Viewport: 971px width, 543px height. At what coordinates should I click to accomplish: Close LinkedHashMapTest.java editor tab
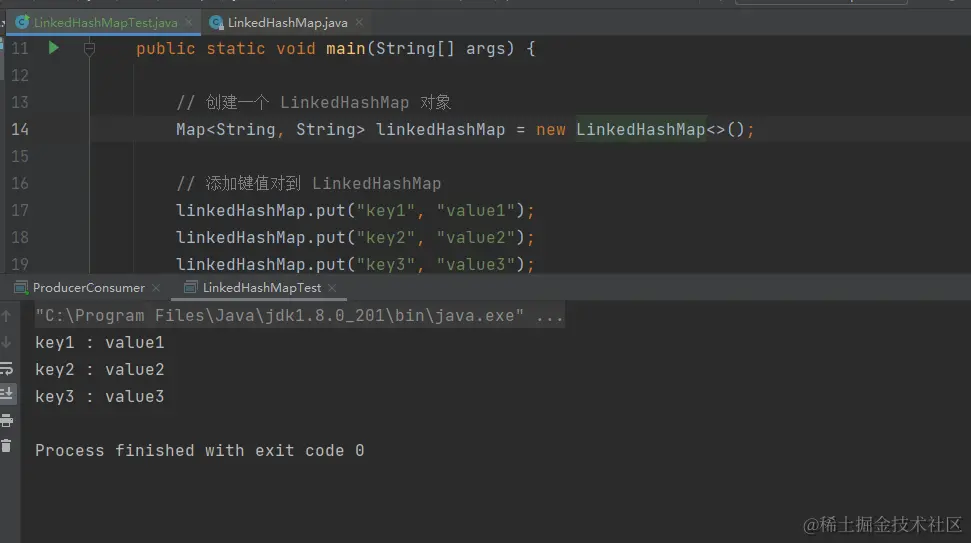pos(189,22)
